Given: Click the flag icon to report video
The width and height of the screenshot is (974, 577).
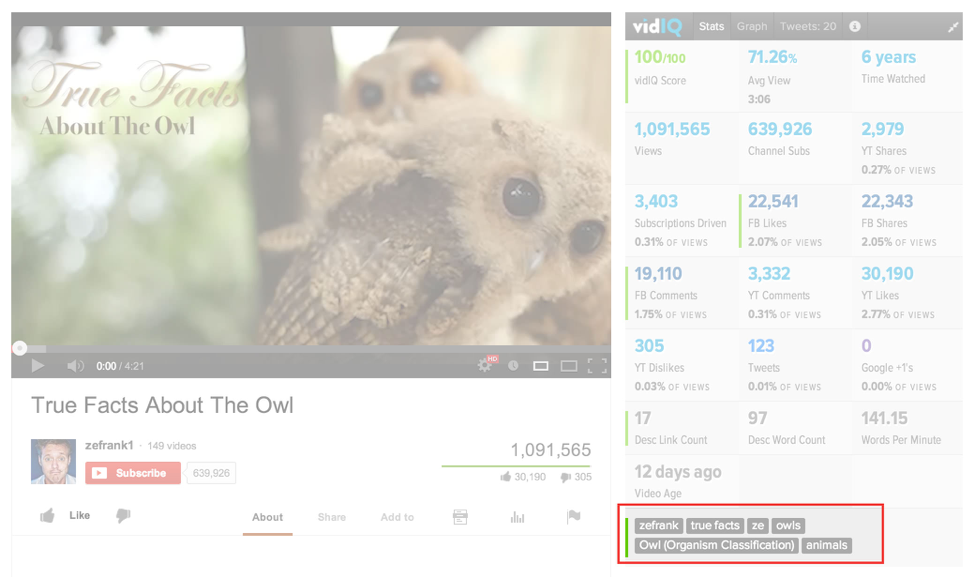Looking at the screenshot, I should [573, 517].
